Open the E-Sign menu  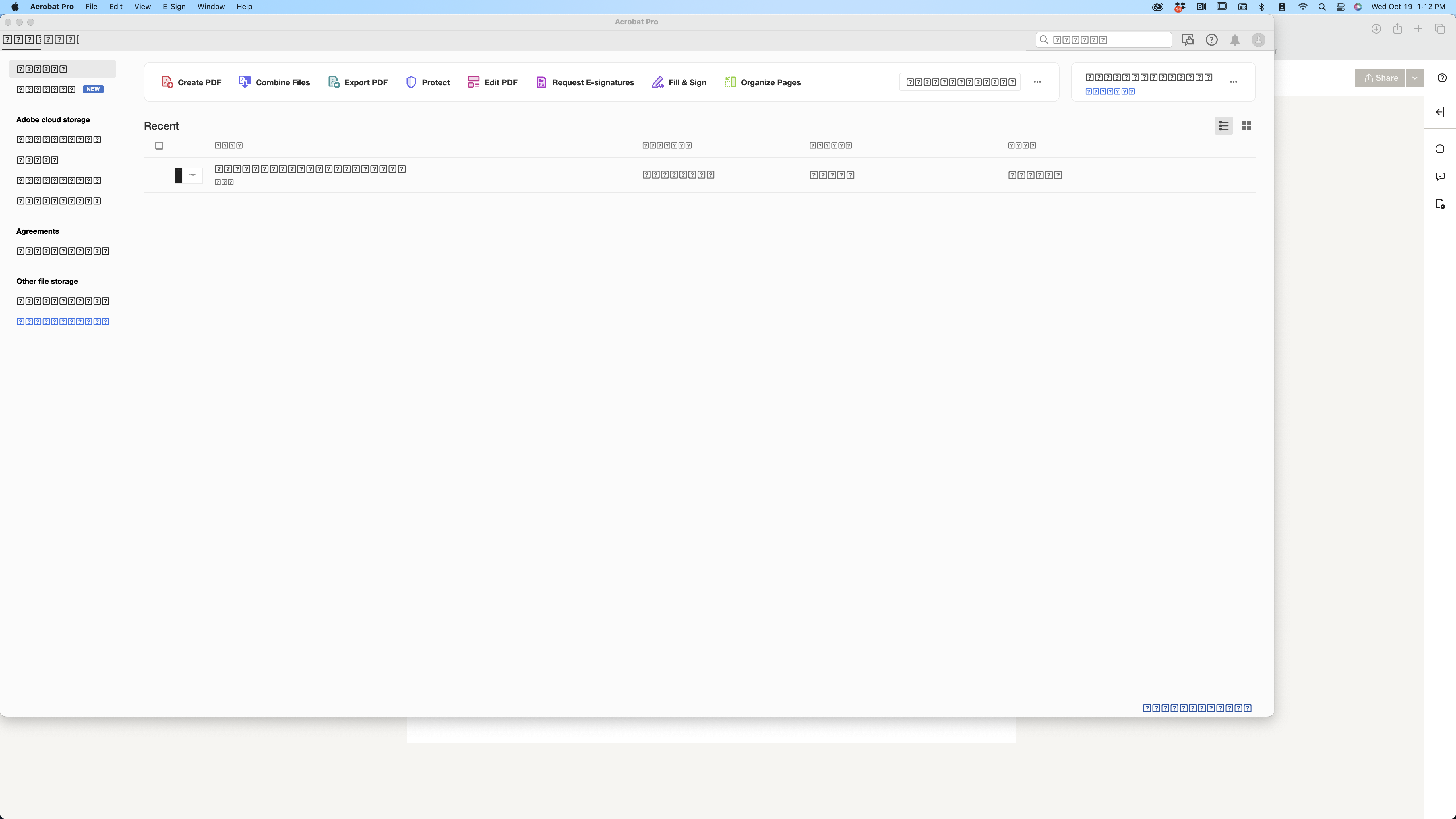[x=174, y=6]
